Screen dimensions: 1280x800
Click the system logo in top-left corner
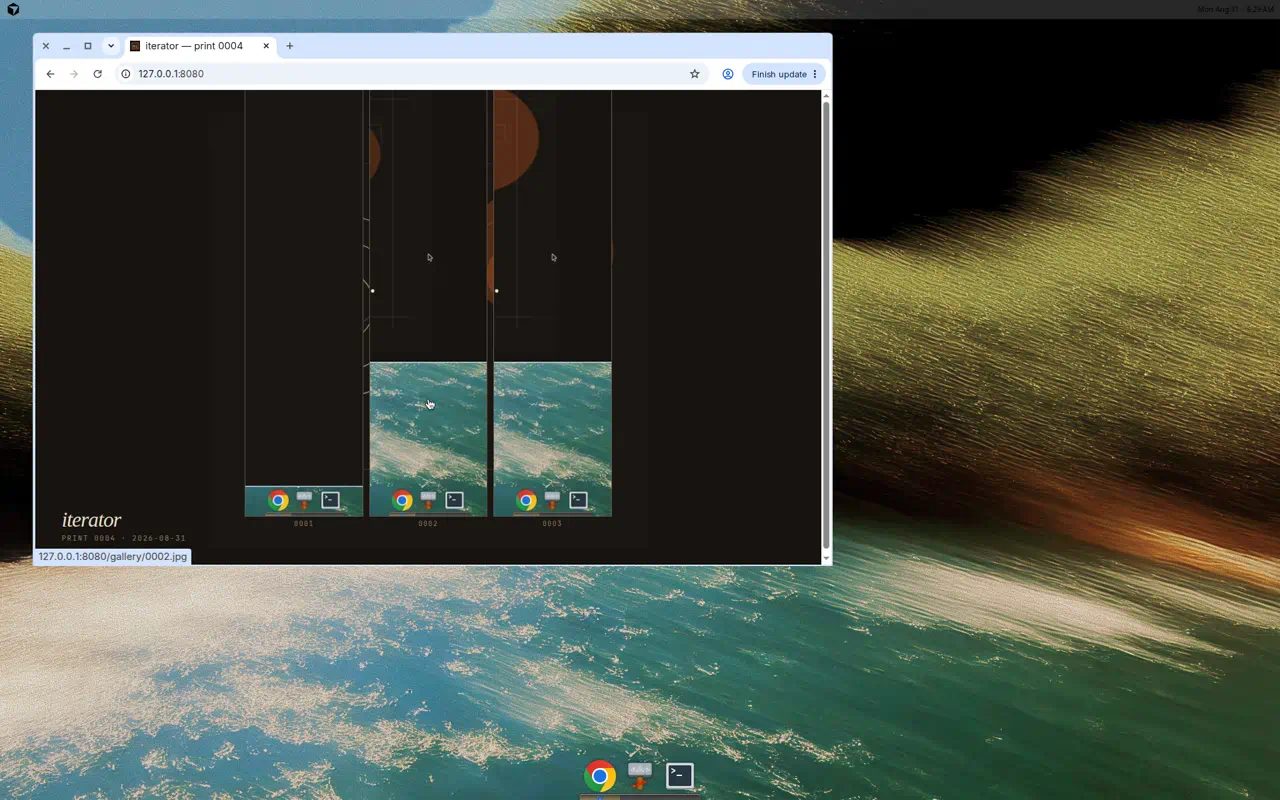[x=13, y=9]
